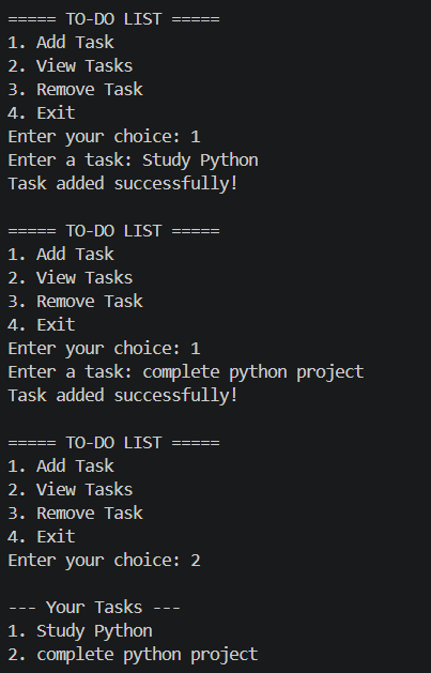
Task: Click the second '===== TO-DO LIST =====' header
Action: coord(114,231)
